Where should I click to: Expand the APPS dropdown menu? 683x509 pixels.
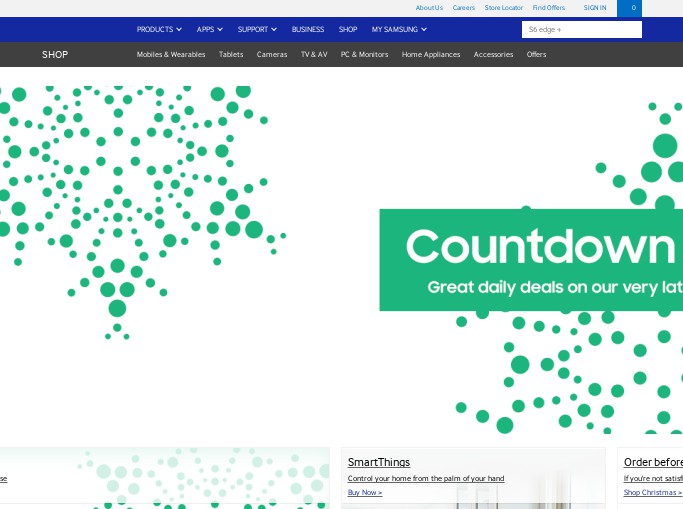click(210, 29)
